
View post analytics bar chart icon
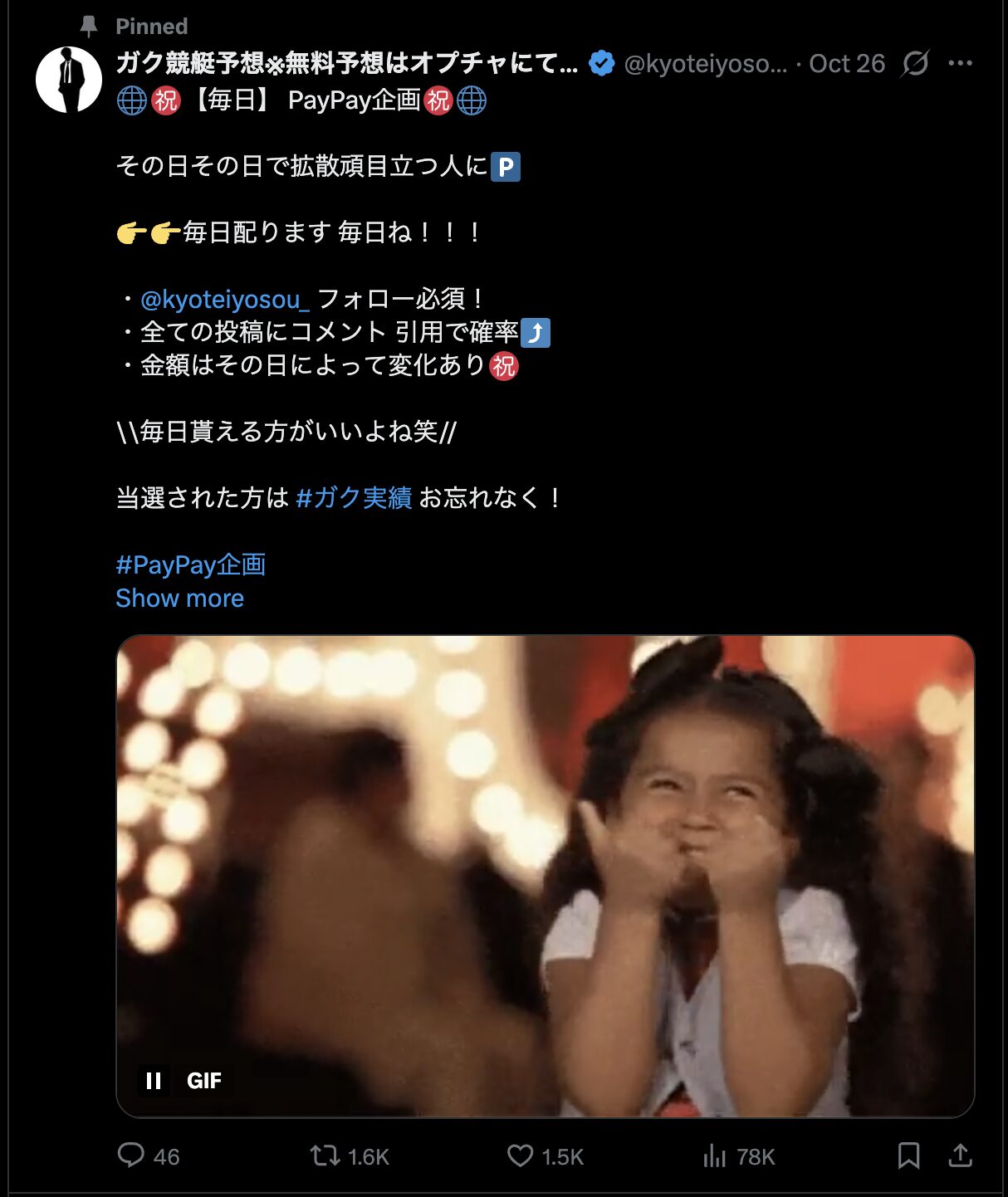pos(714,1155)
